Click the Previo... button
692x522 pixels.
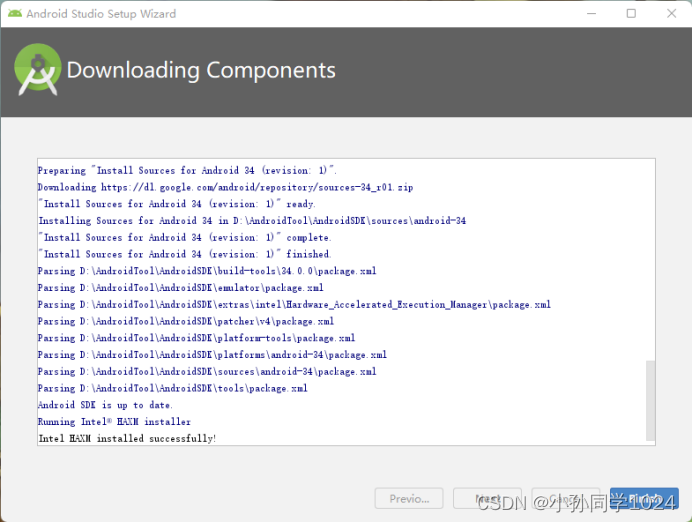coord(409,499)
